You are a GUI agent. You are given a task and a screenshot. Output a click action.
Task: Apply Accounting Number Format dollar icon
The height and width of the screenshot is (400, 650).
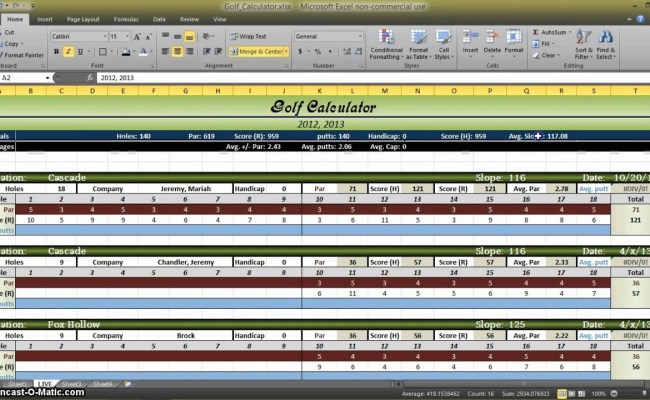[x=300, y=51]
